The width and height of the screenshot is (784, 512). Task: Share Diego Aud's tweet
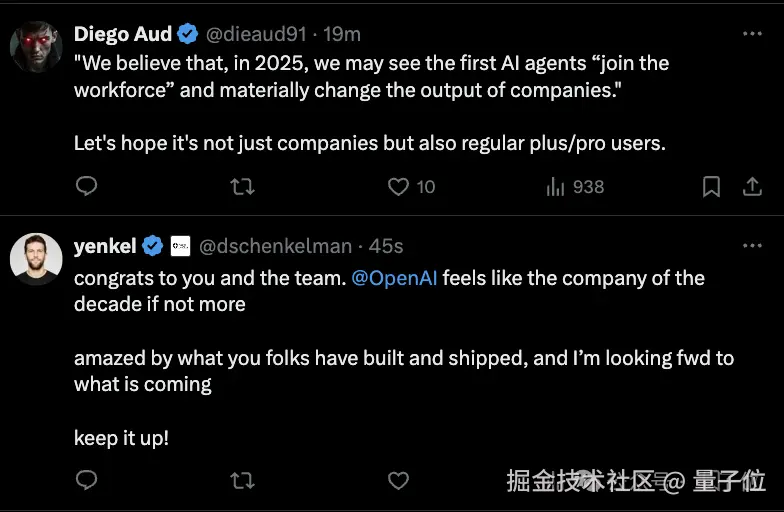pos(752,186)
